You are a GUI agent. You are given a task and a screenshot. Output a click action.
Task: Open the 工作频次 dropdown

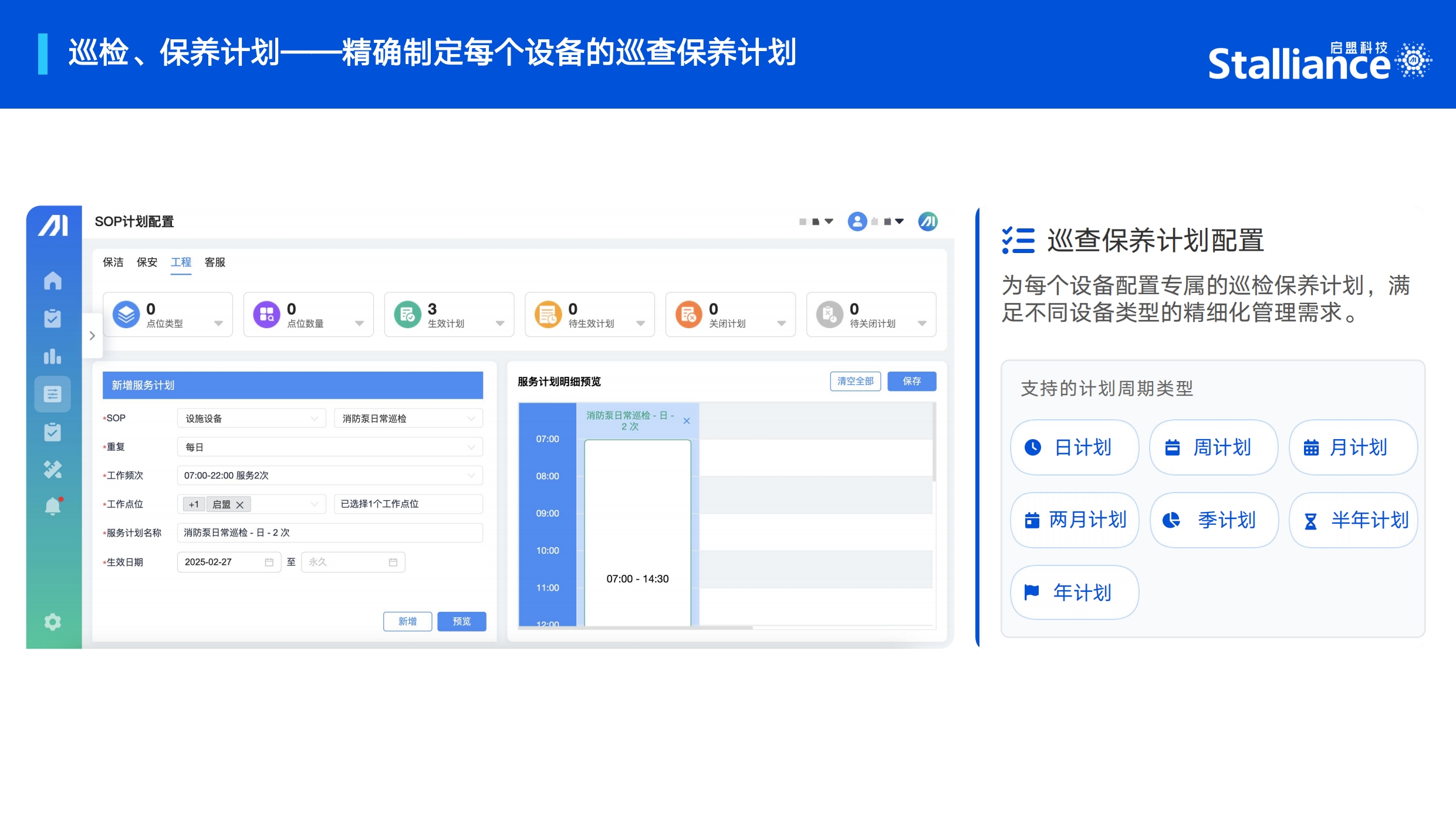click(330, 476)
